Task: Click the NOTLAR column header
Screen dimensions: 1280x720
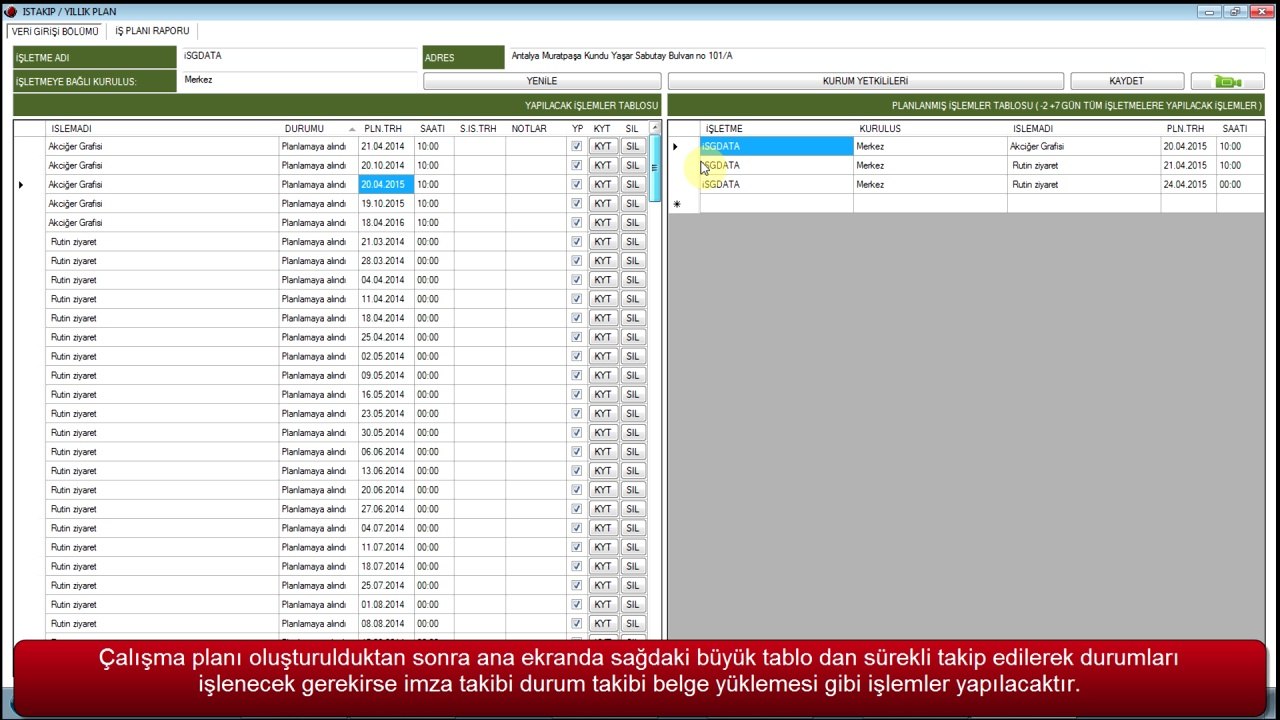Action: [x=535, y=128]
